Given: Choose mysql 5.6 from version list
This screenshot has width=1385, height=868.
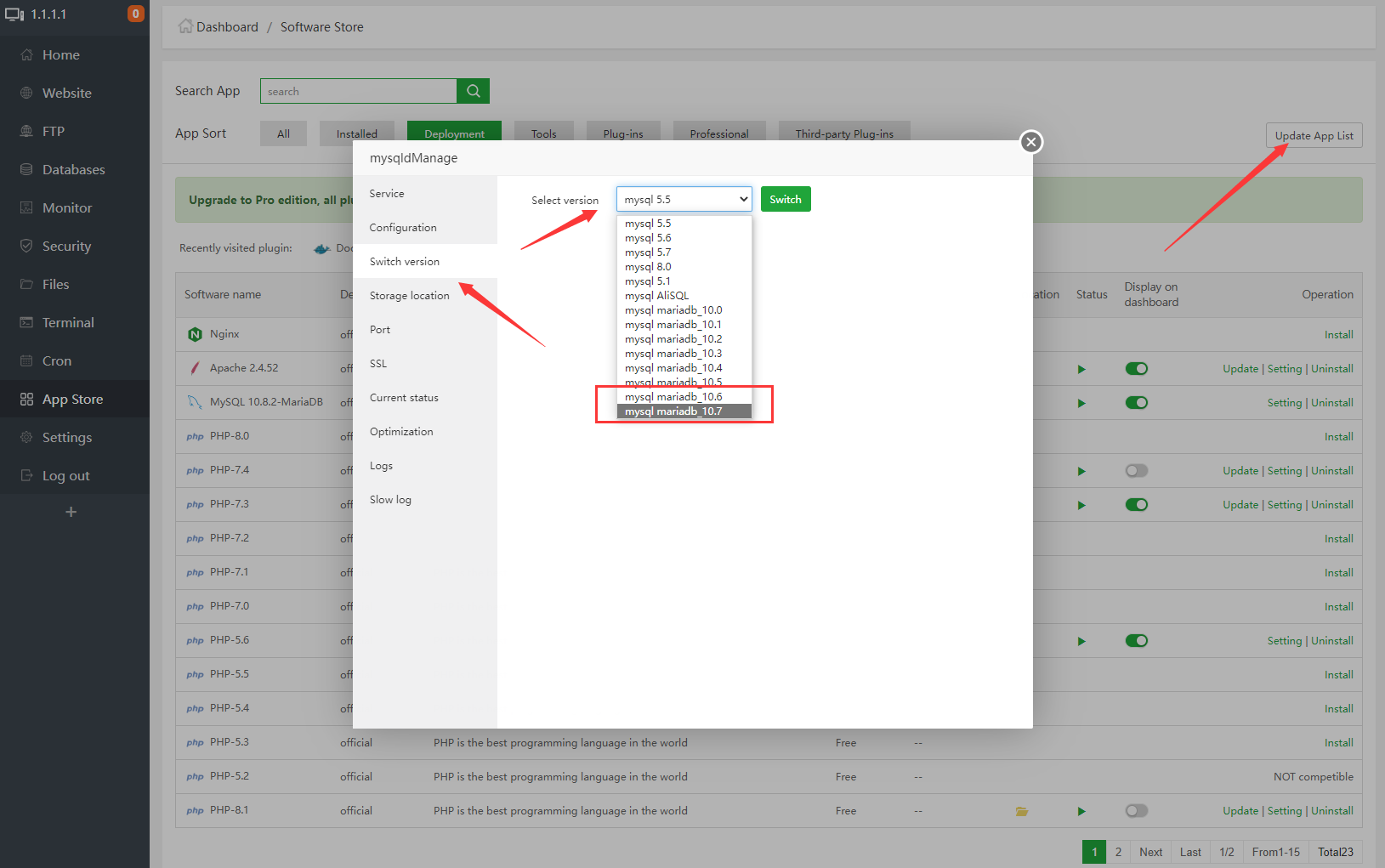Looking at the screenshot, I should tap(684, 238).
